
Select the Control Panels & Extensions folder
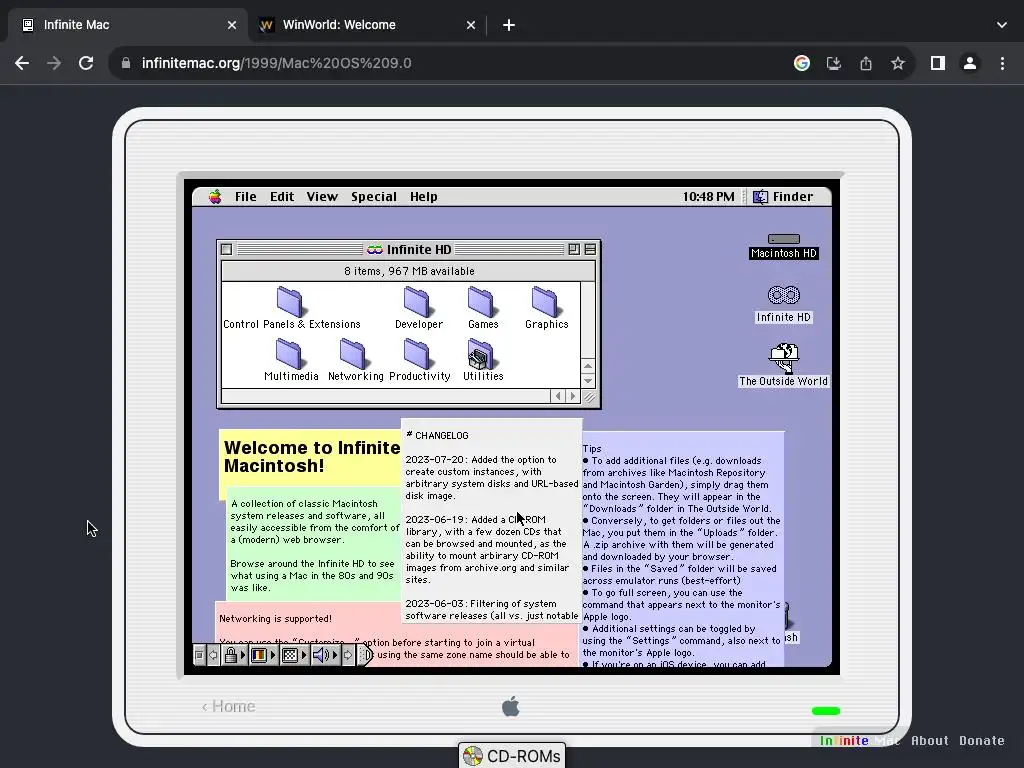[291, 308]
